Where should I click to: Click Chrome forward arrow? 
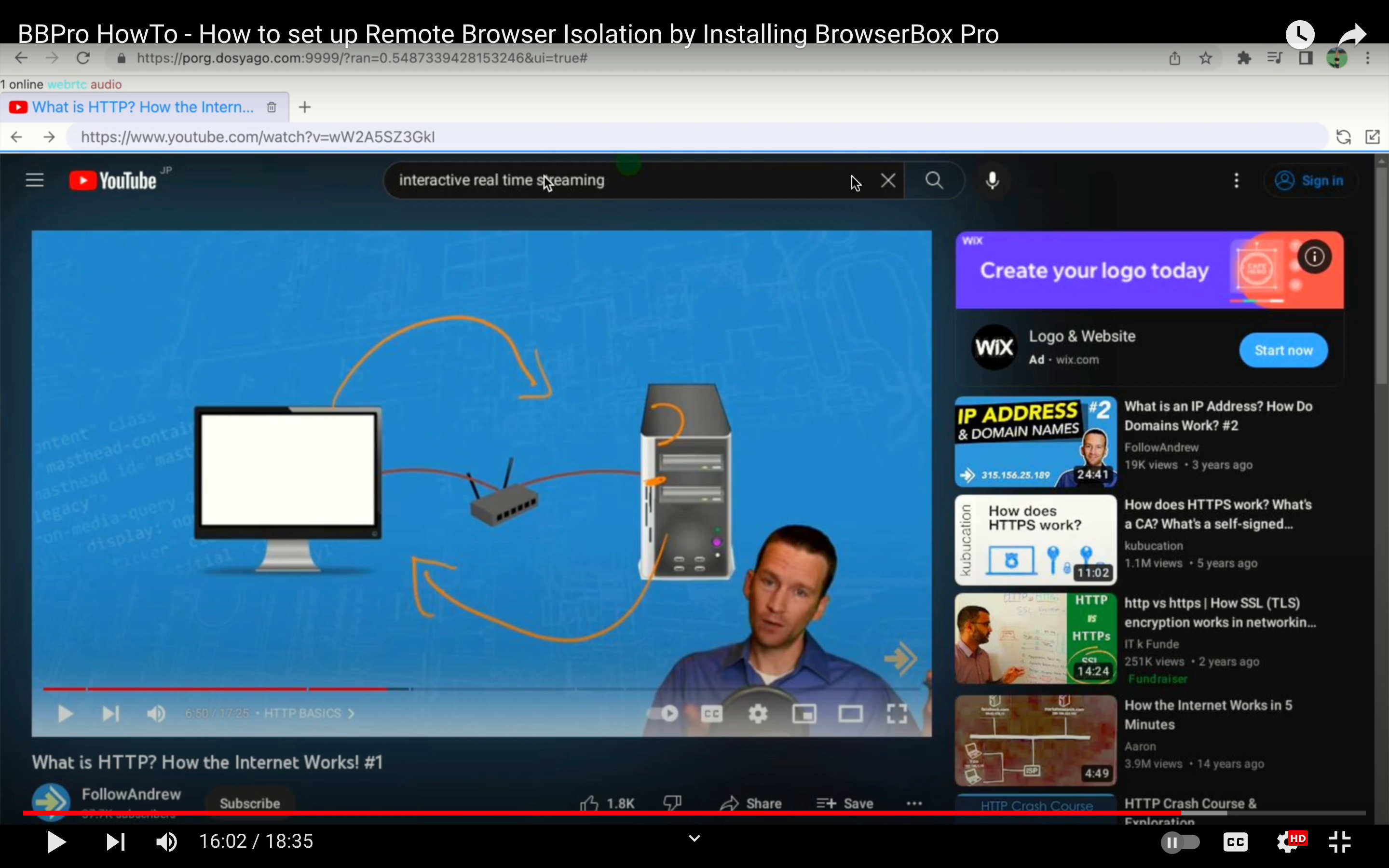(52, 58)
